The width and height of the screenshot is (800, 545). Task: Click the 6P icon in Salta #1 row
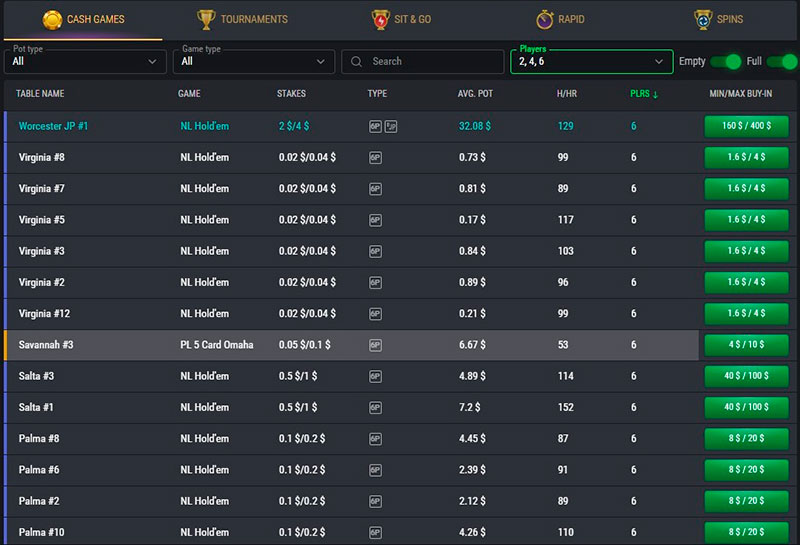coord(375,407)
